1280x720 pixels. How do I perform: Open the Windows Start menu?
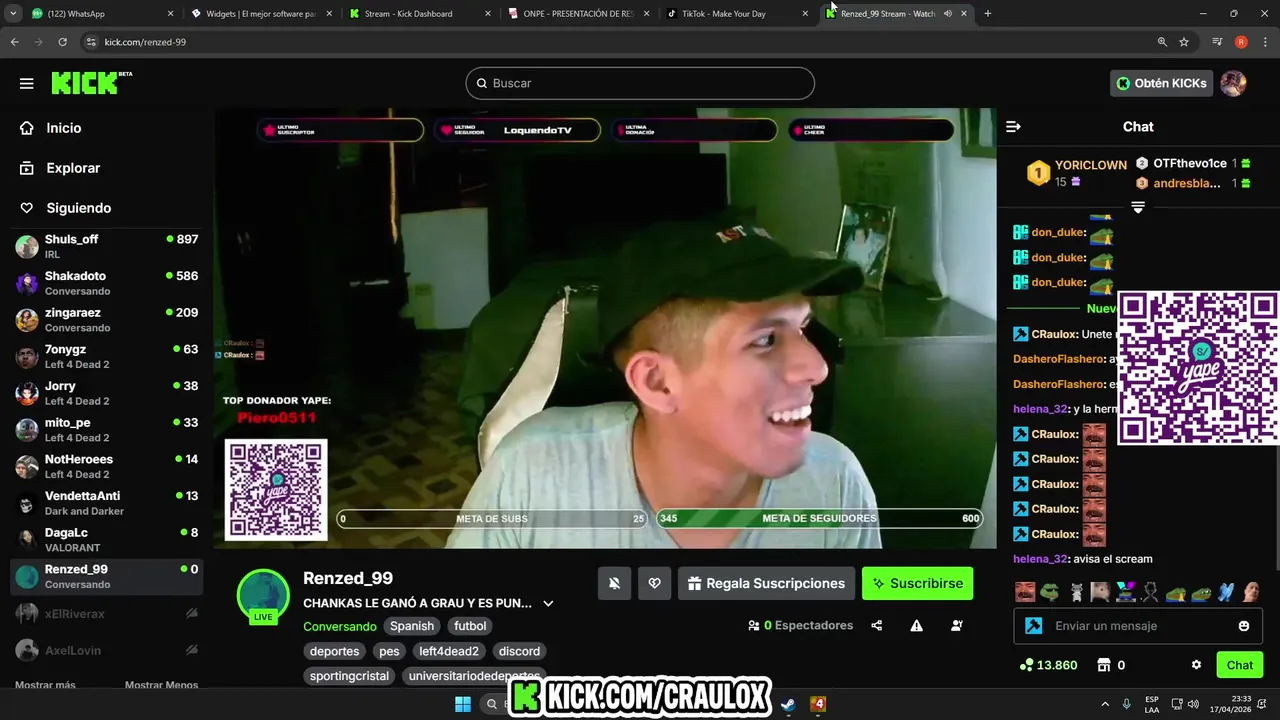[x=463, y=704]
